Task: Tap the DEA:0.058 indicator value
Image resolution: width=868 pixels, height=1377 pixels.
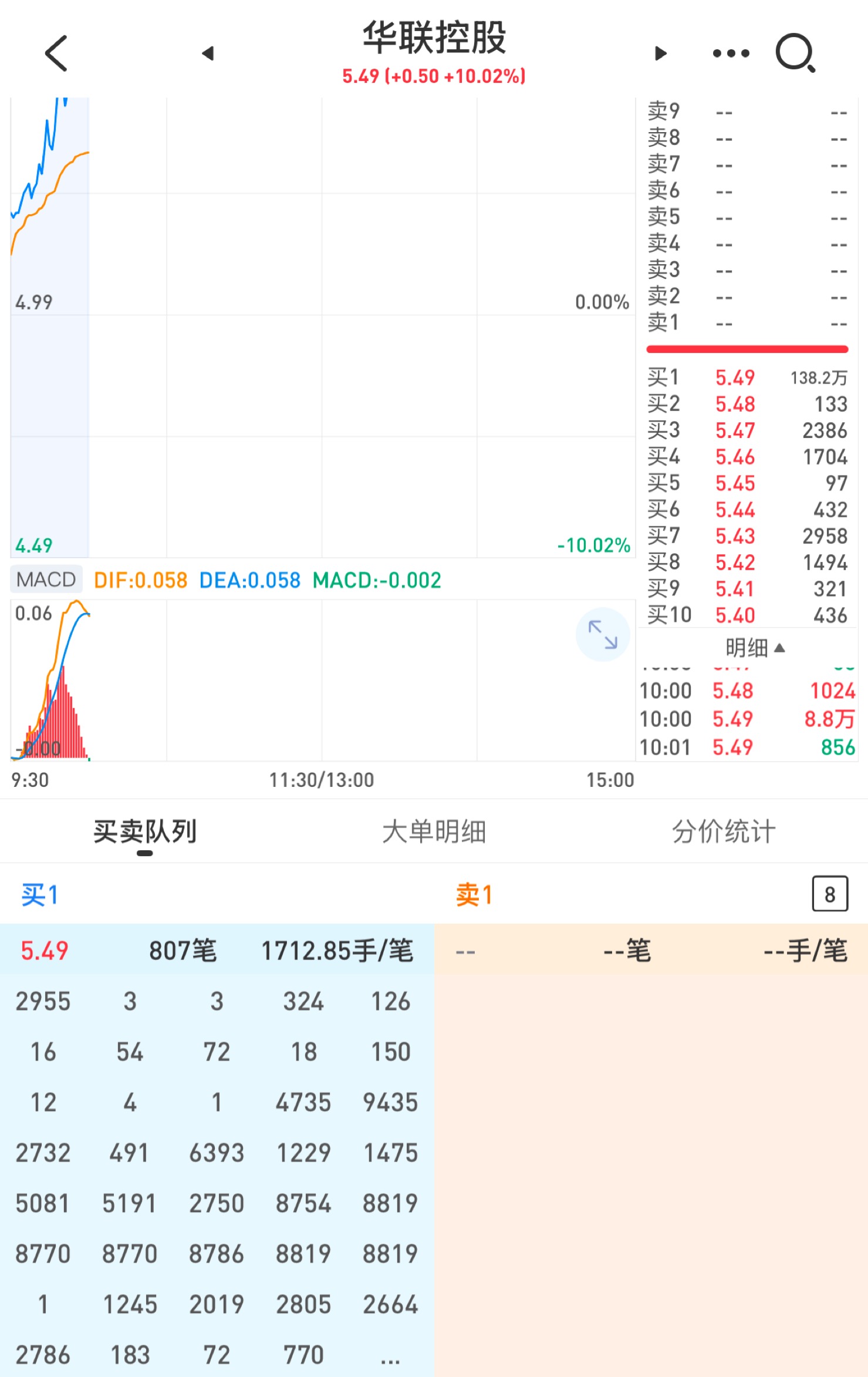Action: pyautogui.click(x=250, y=580)
